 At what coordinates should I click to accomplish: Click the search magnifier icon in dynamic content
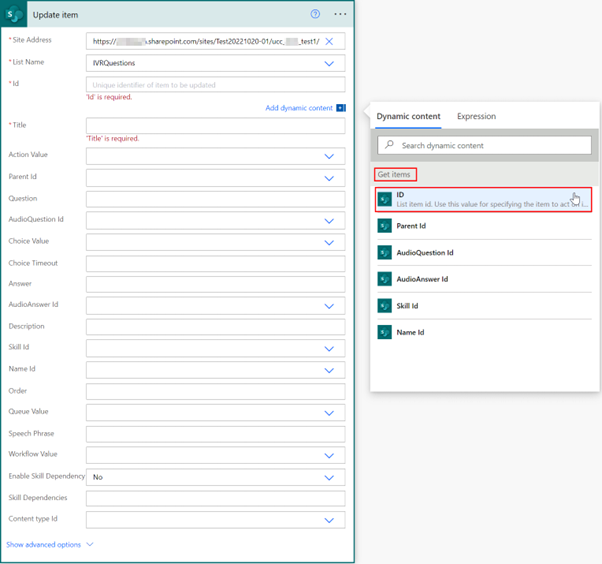coord(389,145)
